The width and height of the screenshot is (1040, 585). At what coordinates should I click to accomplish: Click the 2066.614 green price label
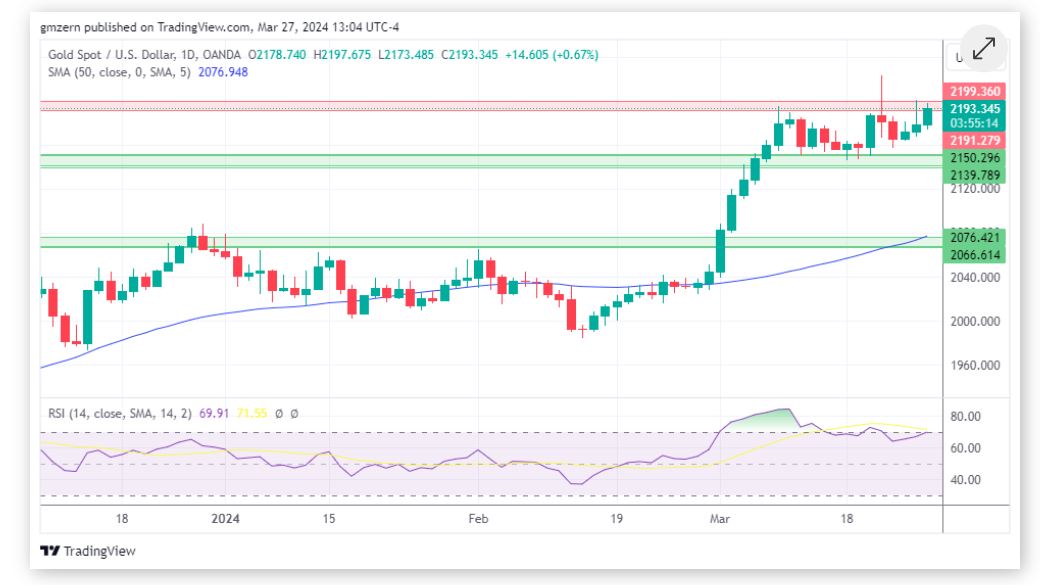(x=974, y=255)
